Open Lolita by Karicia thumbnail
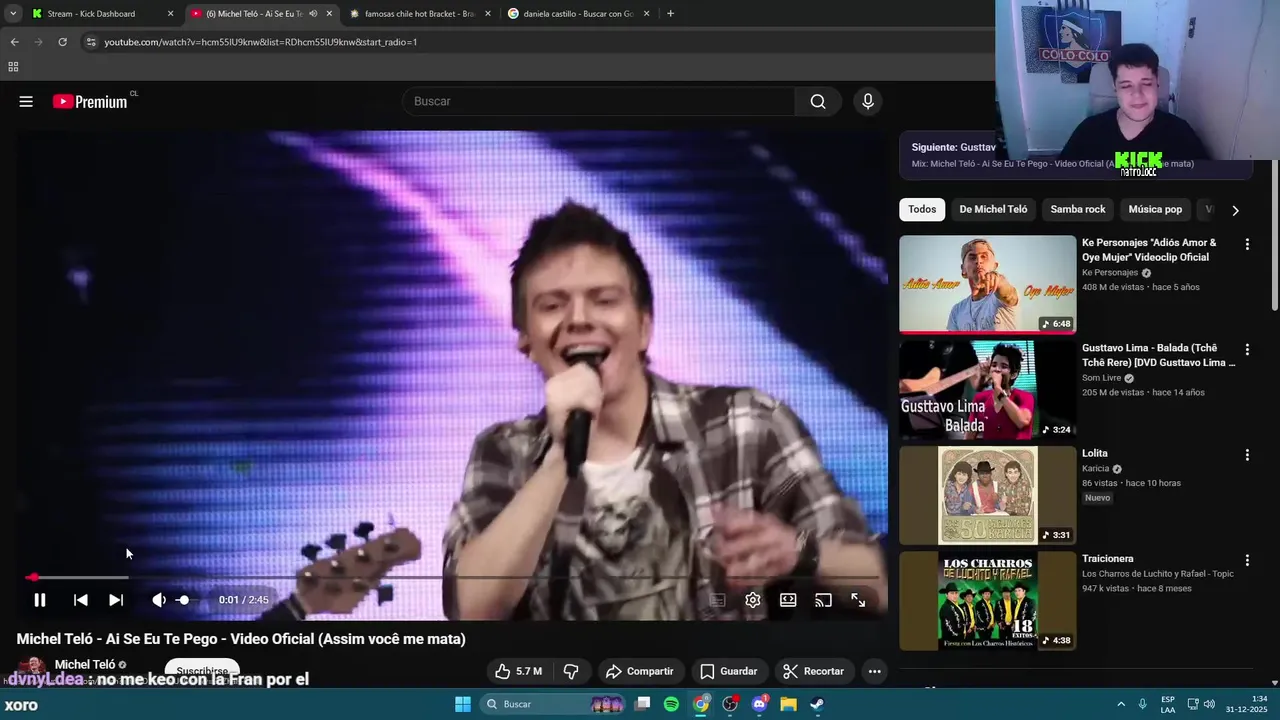This screenshot has height=720, width=1280. point(987,495)
